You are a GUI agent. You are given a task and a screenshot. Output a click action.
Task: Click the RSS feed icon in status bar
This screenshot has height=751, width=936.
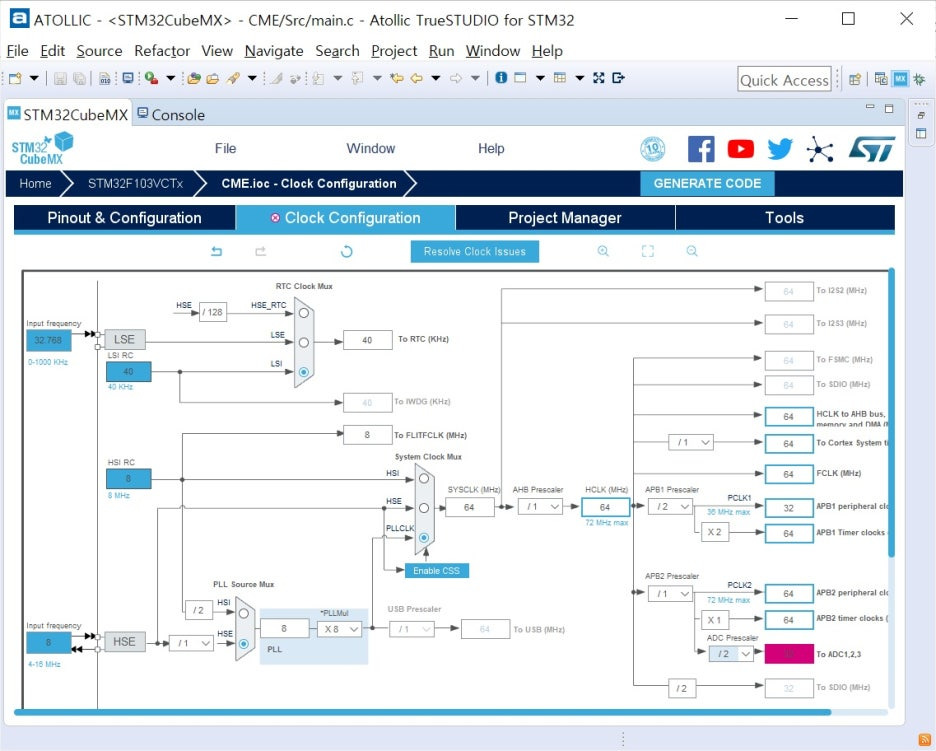(x=923, y=740)
